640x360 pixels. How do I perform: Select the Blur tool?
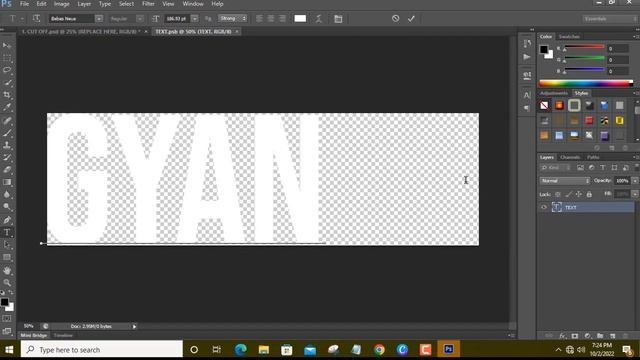pos(7,195)
